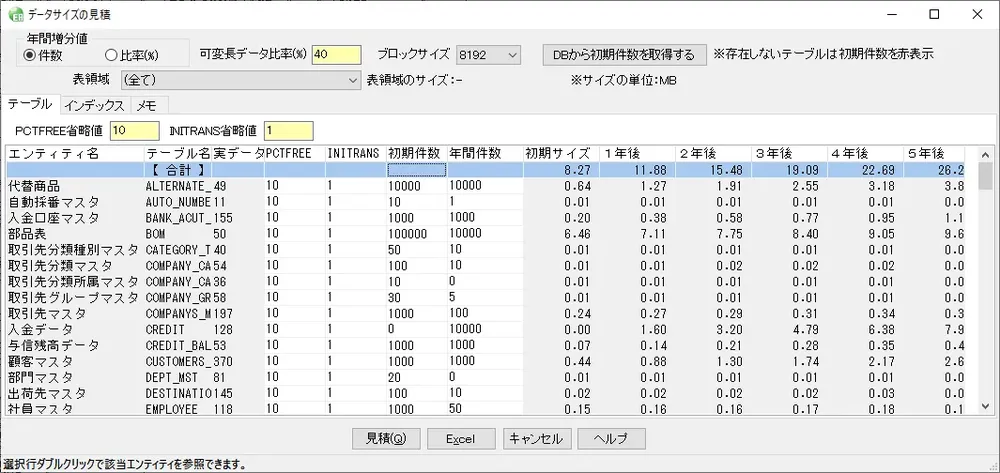The width and height of the screenshot is (1000, 473).
Task: Click the PCTFREE column header
Action: [x=295, y=154]
